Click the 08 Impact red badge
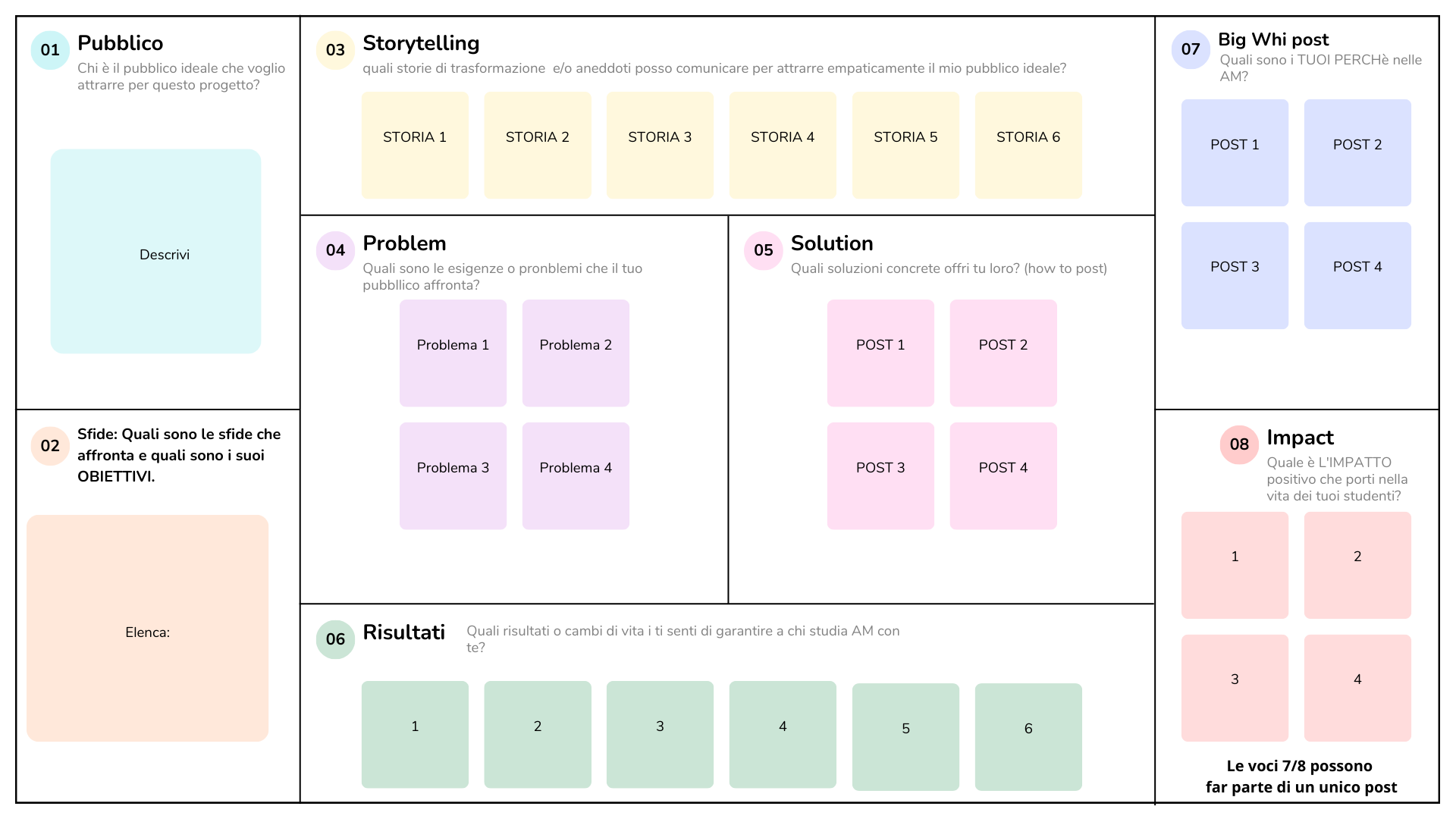The image size is (1456, 819). (1239, 444)
